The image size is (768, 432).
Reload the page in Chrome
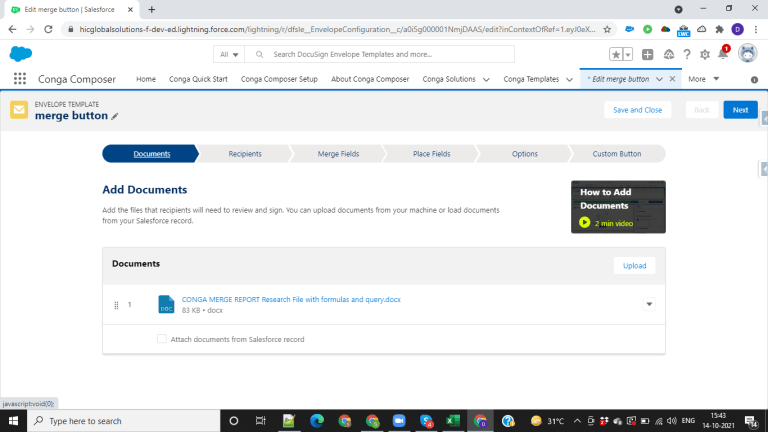tap(48, 29)
